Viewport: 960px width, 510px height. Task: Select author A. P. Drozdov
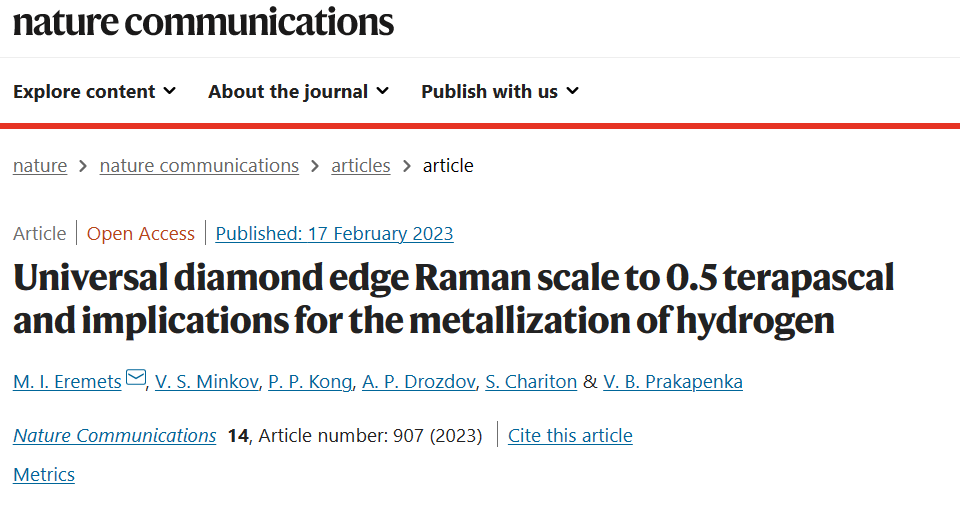pos(419,381)
